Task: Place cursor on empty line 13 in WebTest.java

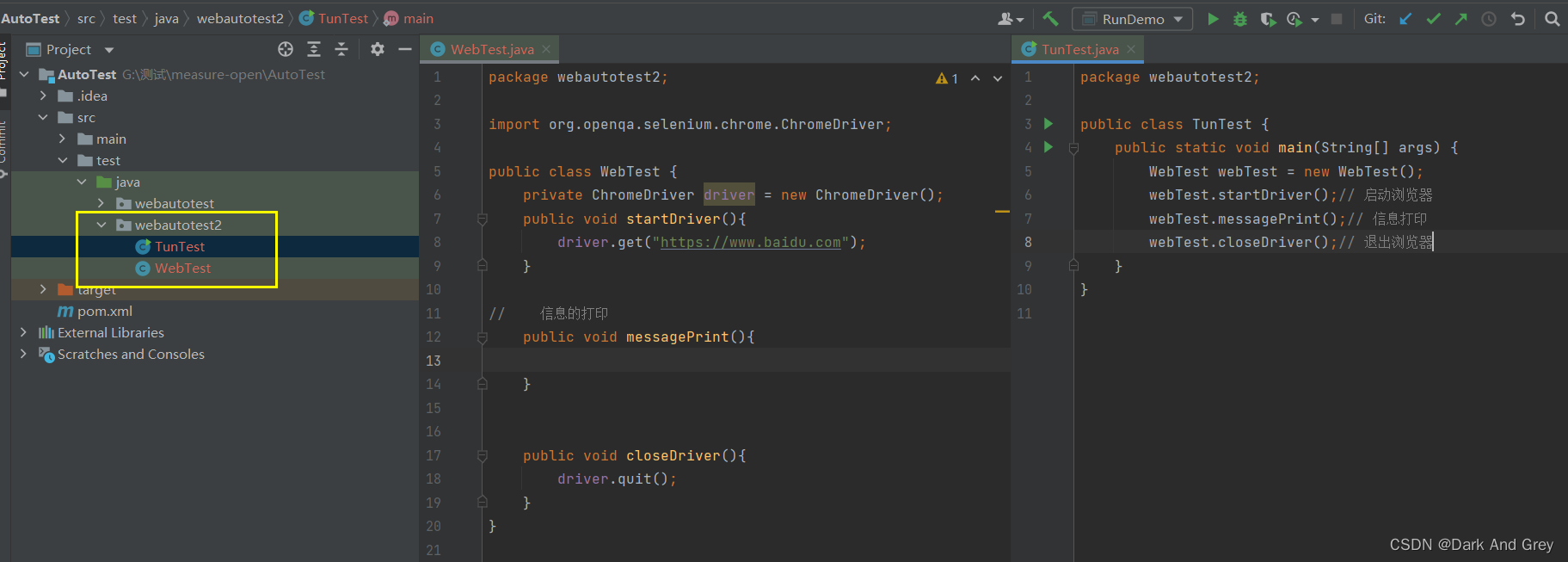Action: tap(745, 361)
